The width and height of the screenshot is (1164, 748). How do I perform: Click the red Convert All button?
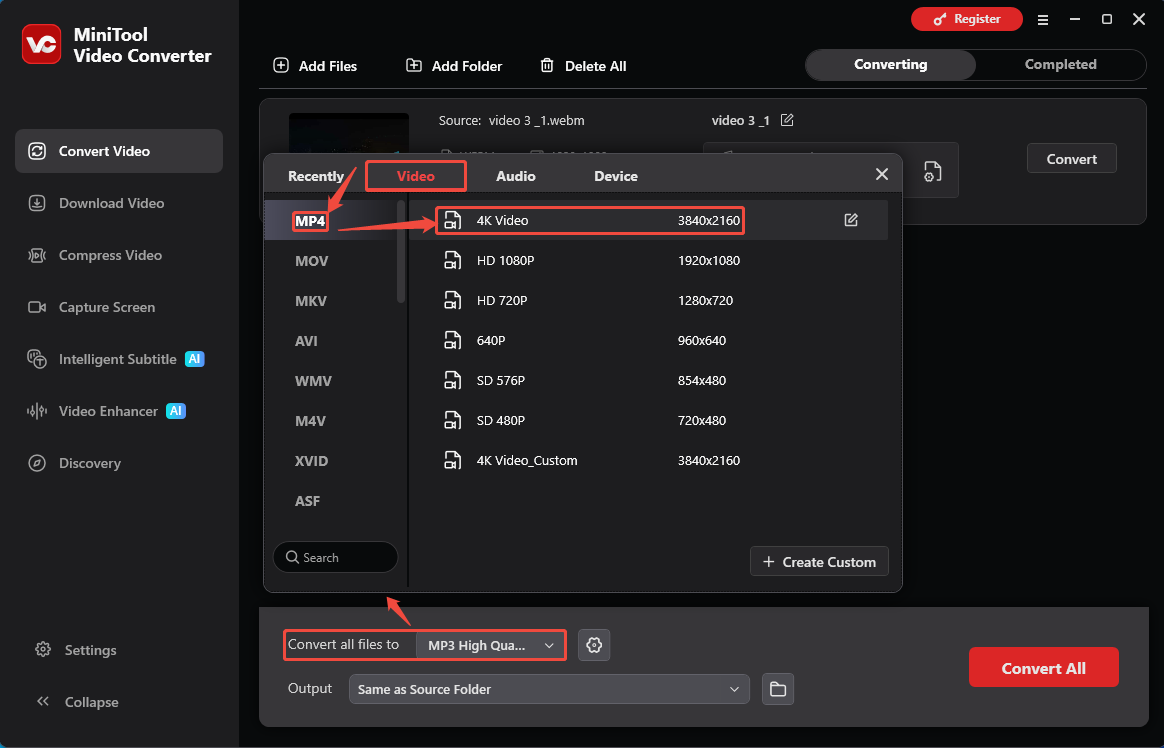pyautogui.click(x=1043, y=667)
